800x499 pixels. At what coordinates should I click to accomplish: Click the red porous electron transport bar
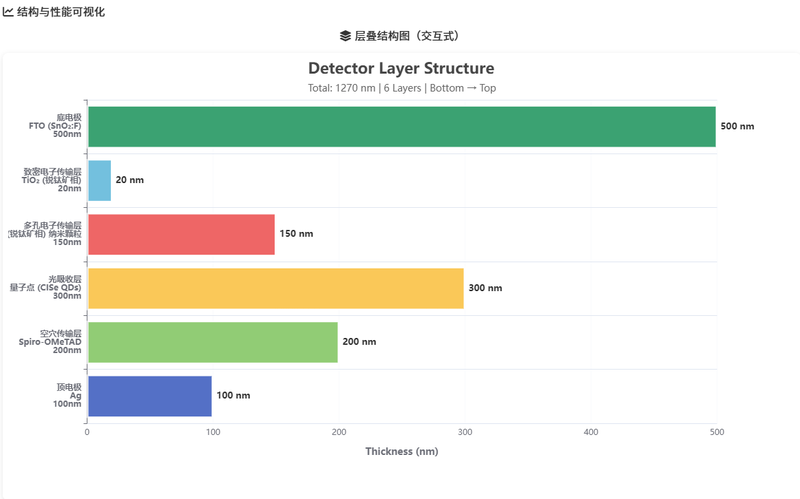coord(181,234)
